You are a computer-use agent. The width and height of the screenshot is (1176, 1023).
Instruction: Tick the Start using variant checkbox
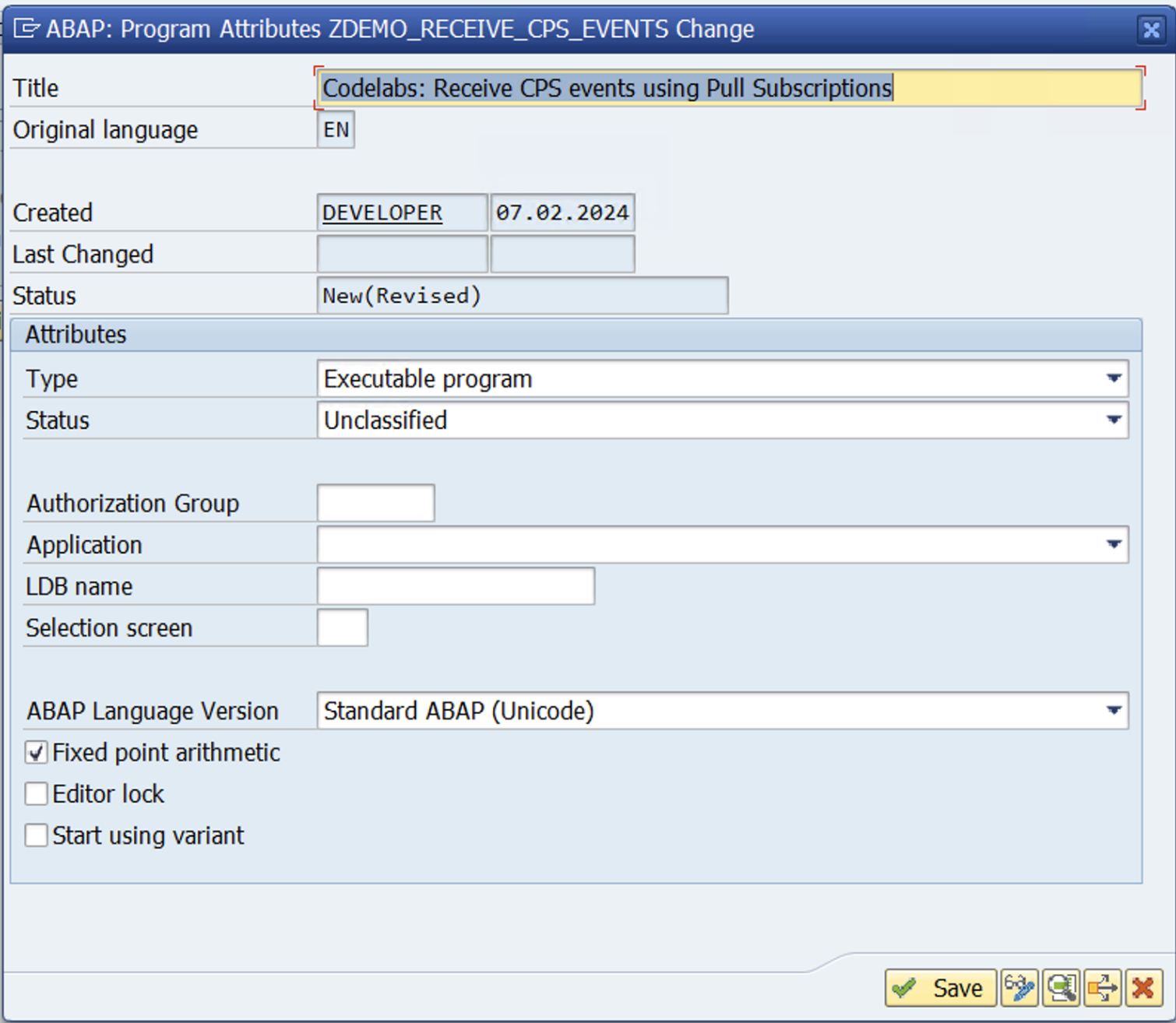[36, 835]
